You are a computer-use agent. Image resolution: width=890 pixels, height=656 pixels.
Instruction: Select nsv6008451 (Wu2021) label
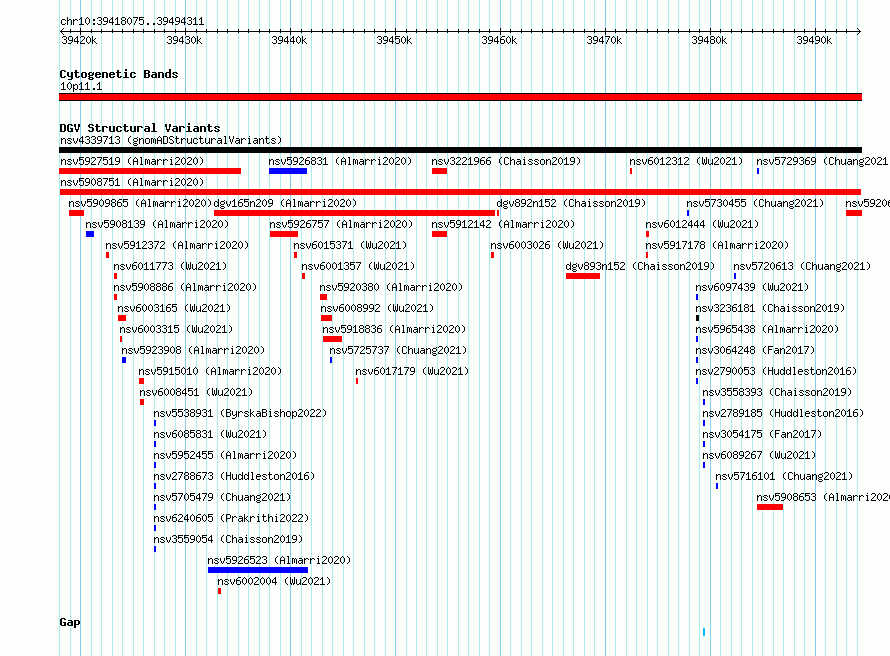pyautogui.click(x=196, y=392)
